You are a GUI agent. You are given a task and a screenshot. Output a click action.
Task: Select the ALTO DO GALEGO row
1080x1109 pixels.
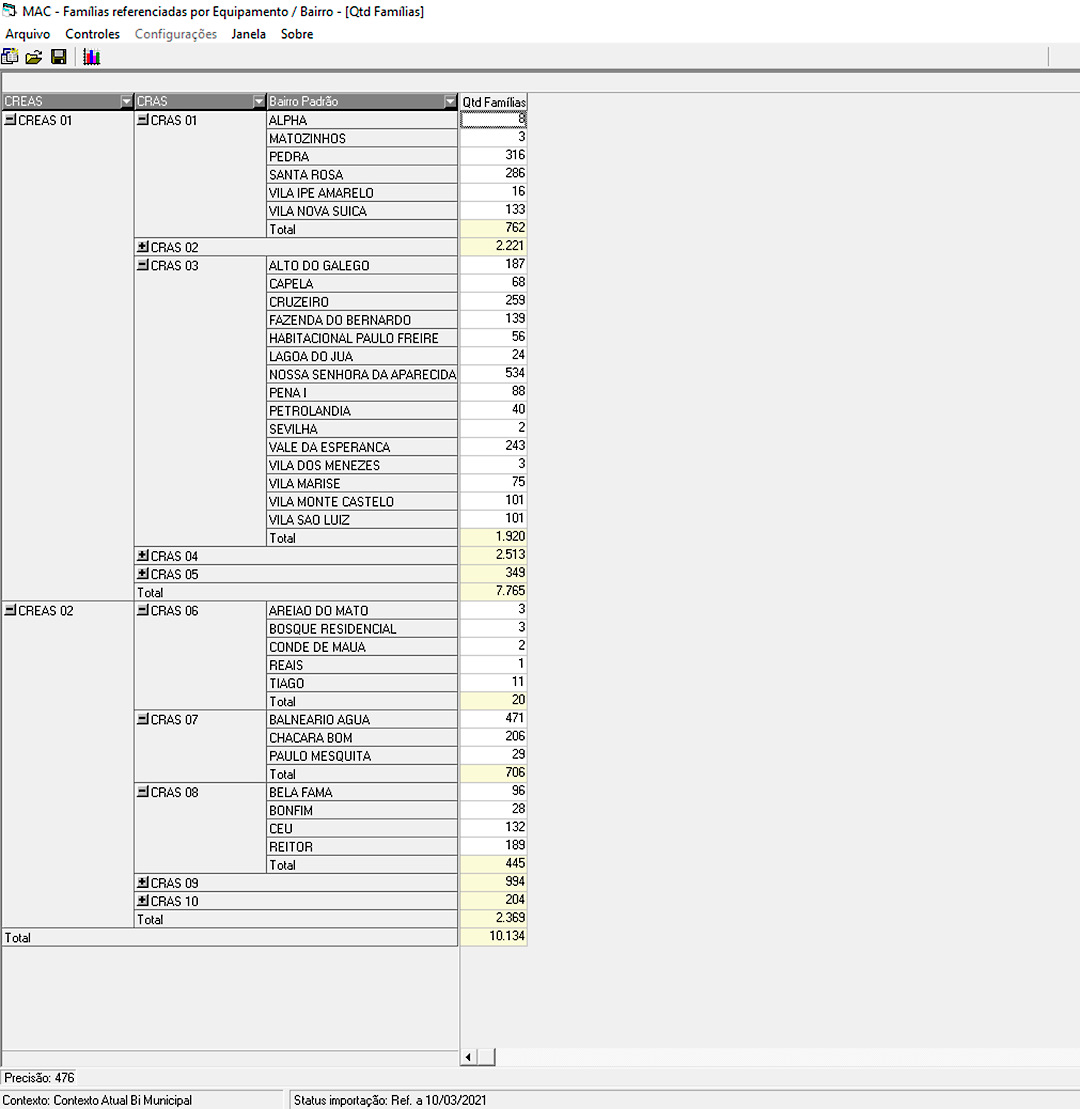point(362,265)
